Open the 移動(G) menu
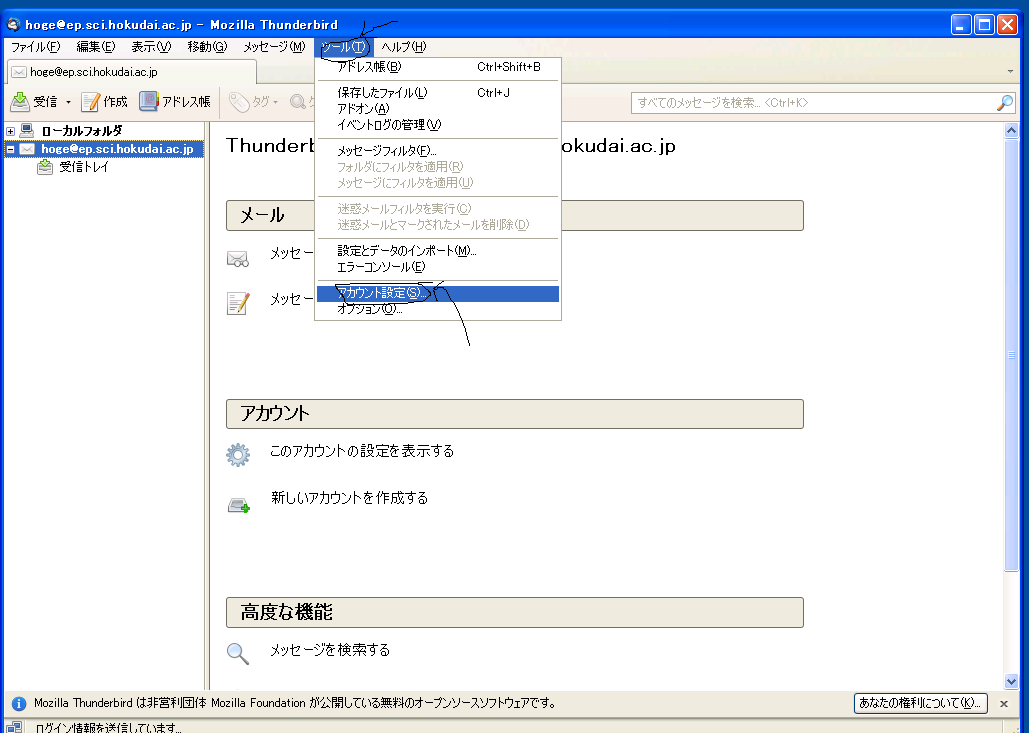1029x733 pixels. pos(207,47)
